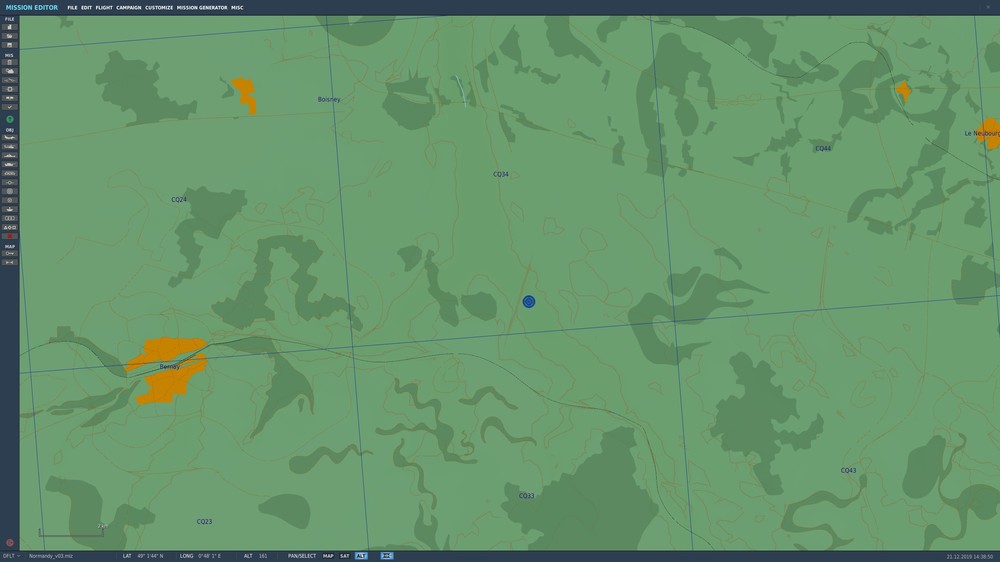
Task: Click the Open mission folder icon
Action: point(10,36)
